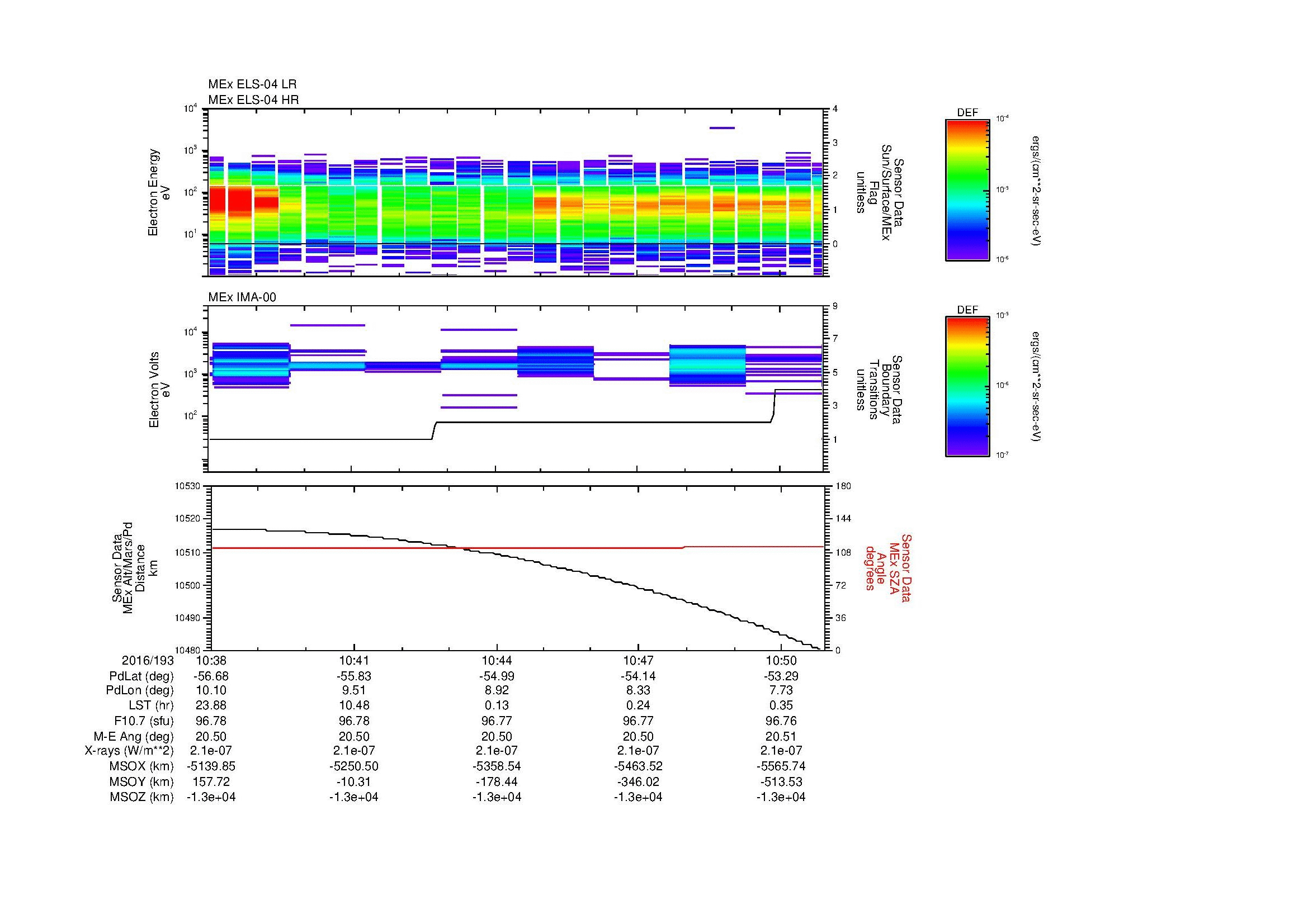Click the 10:47 time tick label
This screenshot has width=1308, height=924.
tap(638, 661)
